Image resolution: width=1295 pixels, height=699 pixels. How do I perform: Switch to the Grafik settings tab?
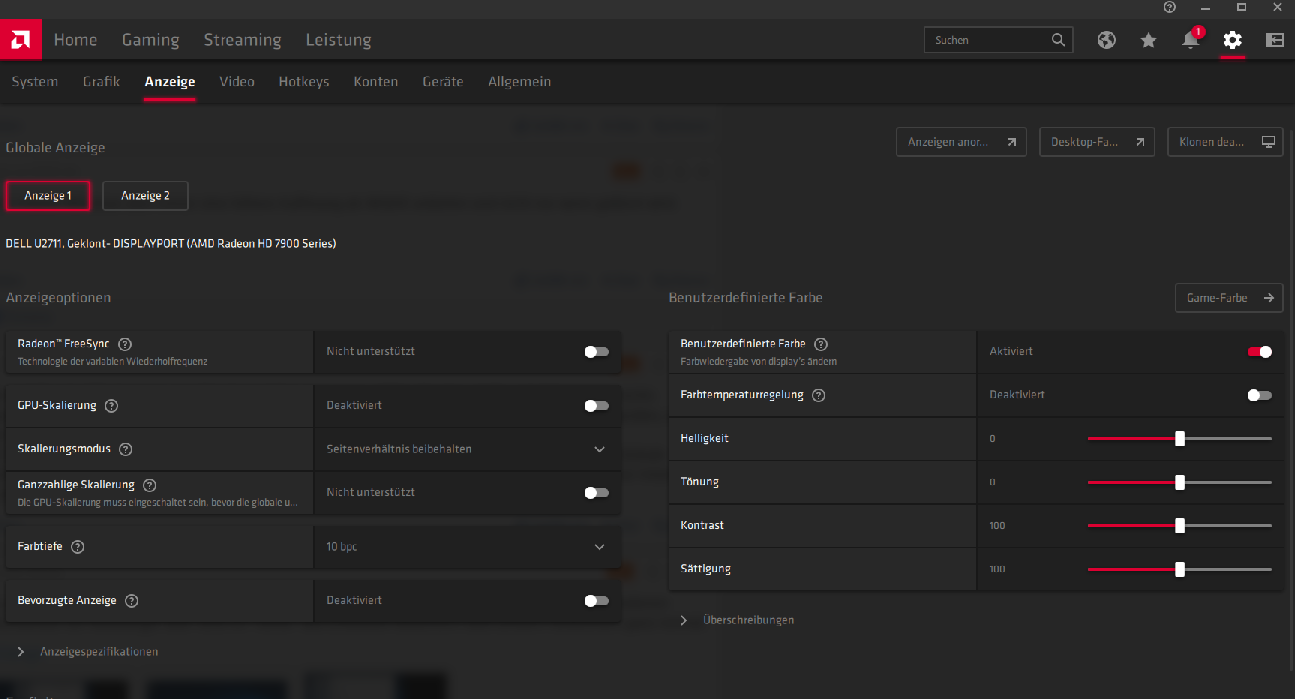point(101,82)
